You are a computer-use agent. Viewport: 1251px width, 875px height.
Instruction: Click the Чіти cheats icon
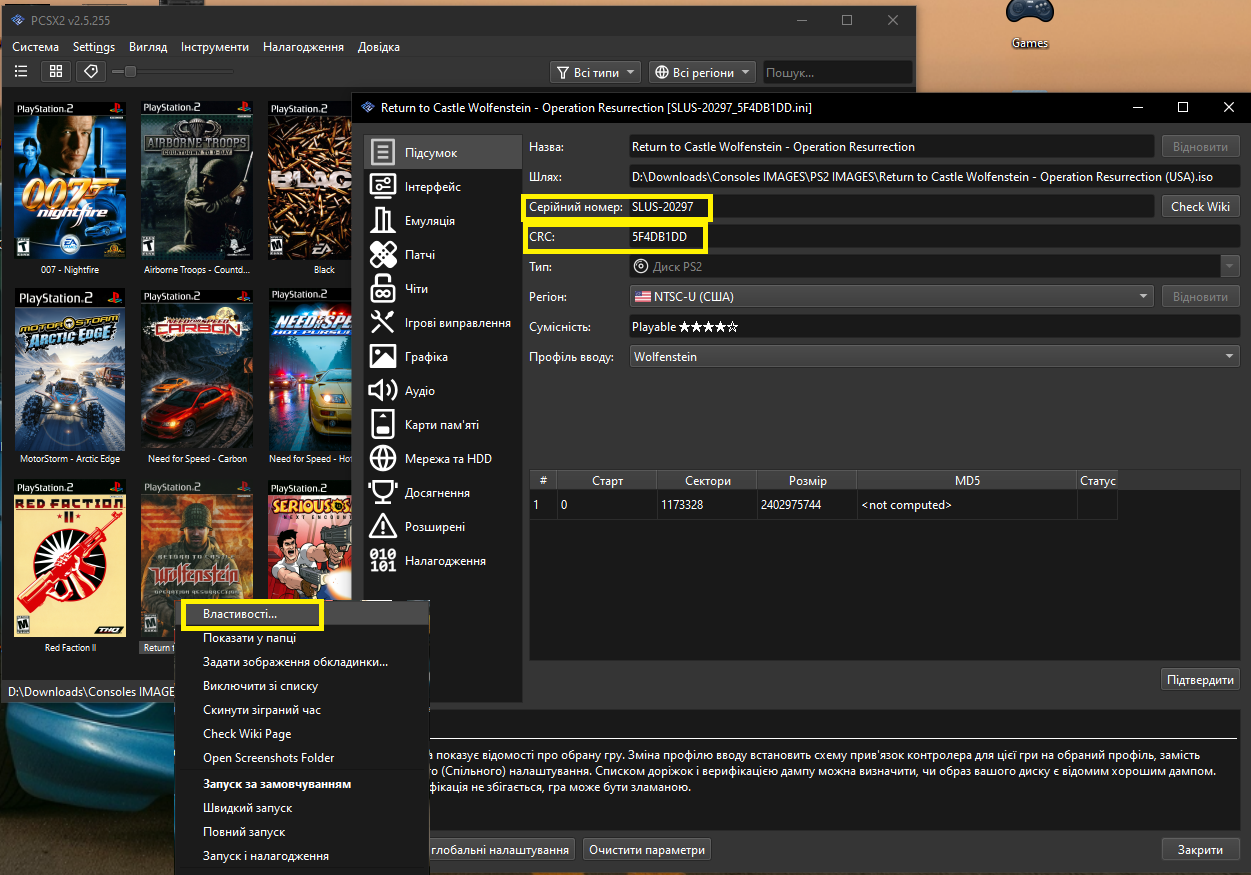point(383,289)
